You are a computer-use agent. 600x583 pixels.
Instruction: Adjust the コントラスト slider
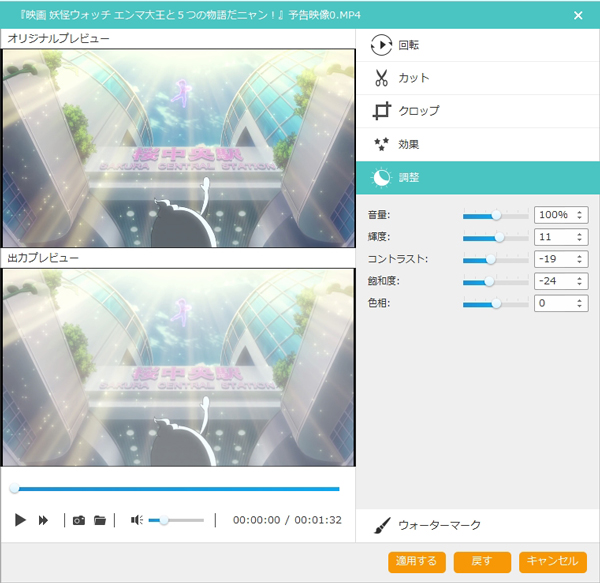tap(496, 260)
